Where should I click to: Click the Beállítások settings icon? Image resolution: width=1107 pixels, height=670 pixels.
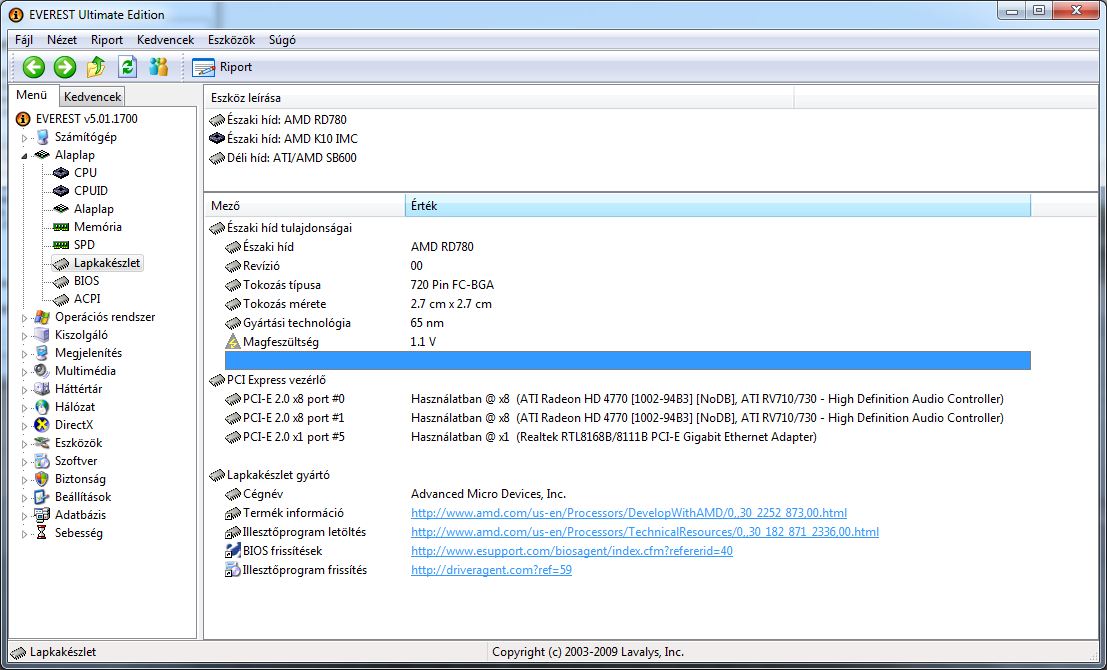(x=42, y=497)
